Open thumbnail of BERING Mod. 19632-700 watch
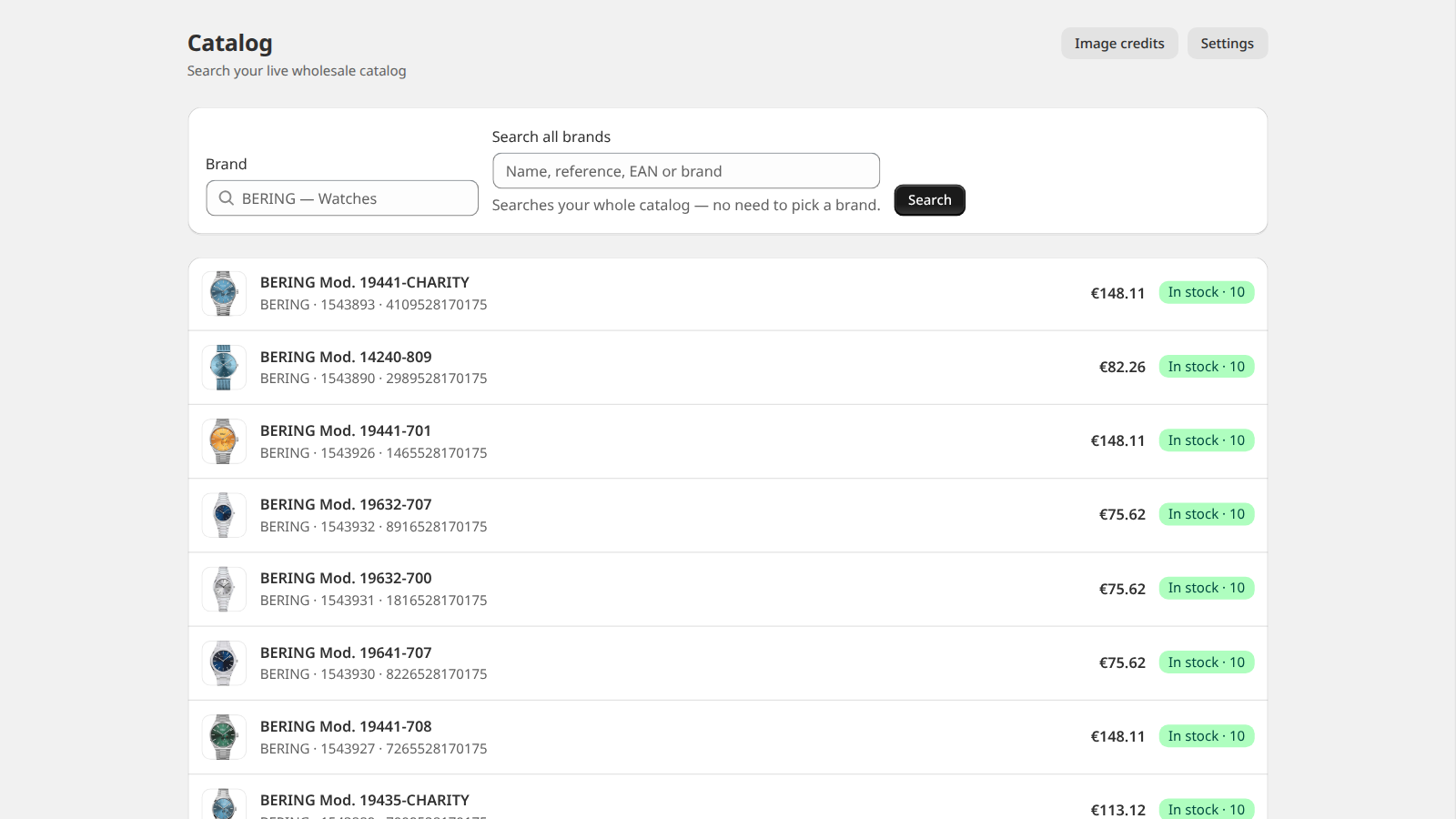The image size is (1456, 819). coord(224,589)
